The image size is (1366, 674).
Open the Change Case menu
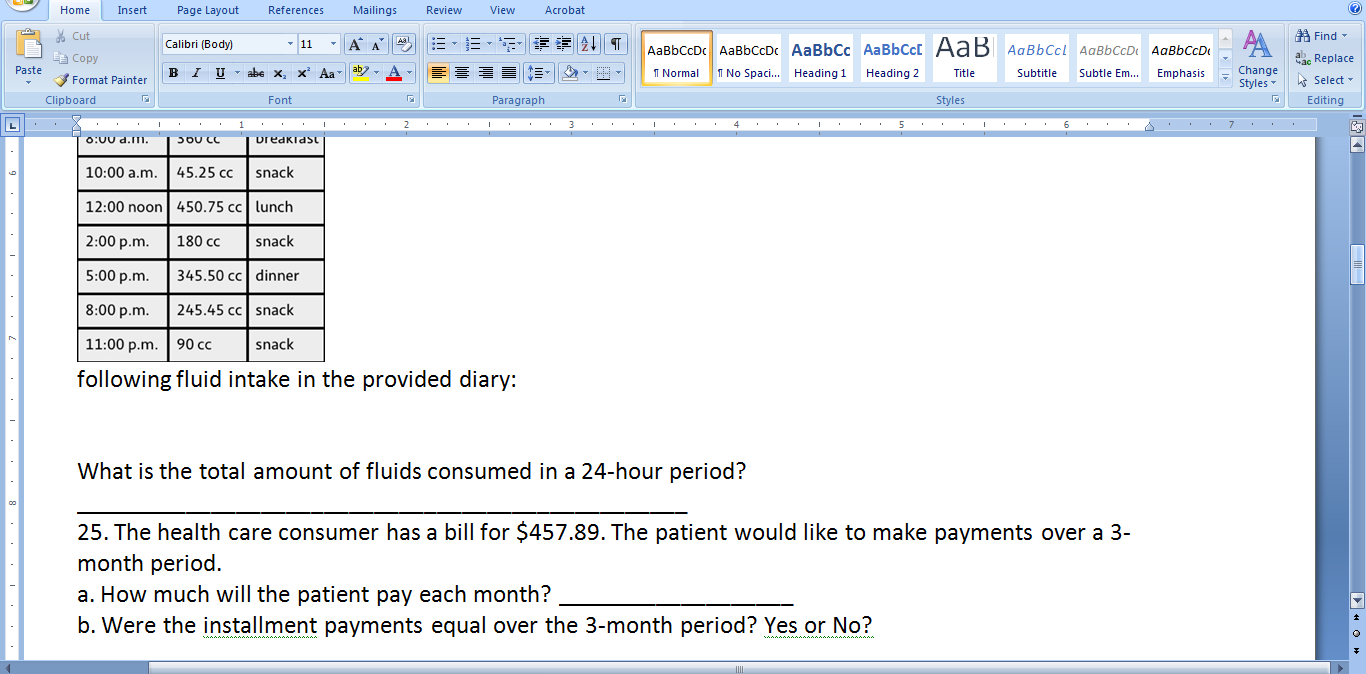click(x=330, y=73)
